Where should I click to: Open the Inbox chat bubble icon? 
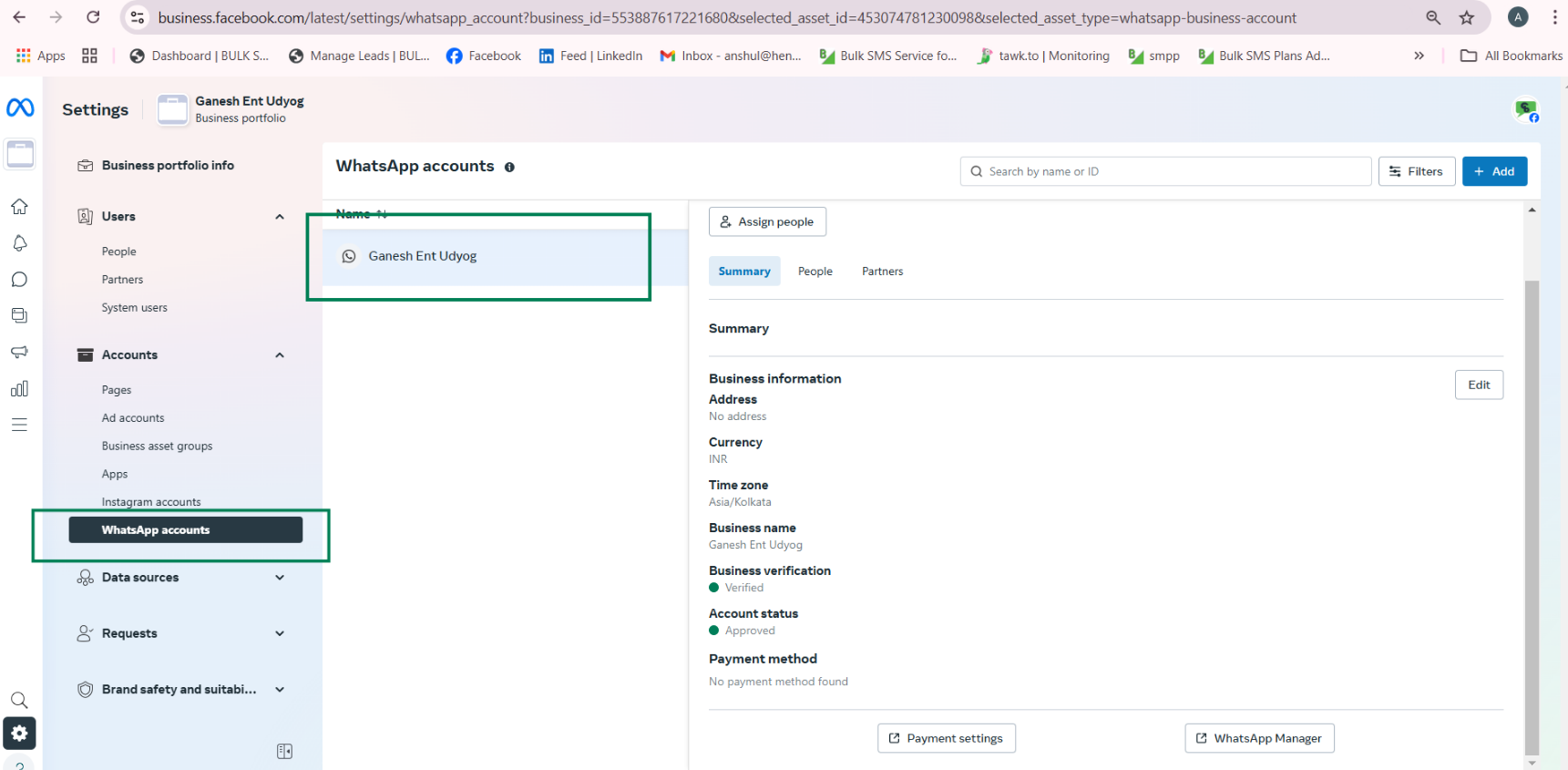(19, 280)
